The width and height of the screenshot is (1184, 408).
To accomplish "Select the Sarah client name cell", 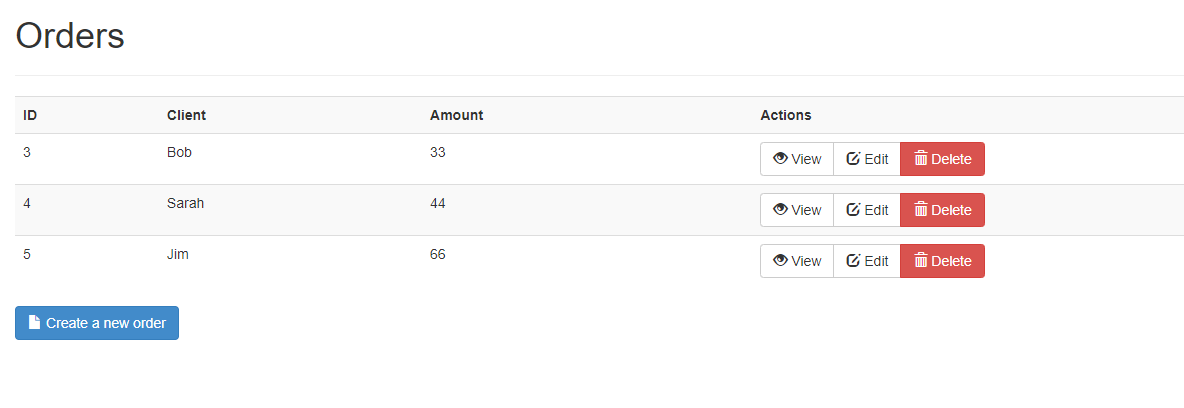I will [x=185, y=203].
